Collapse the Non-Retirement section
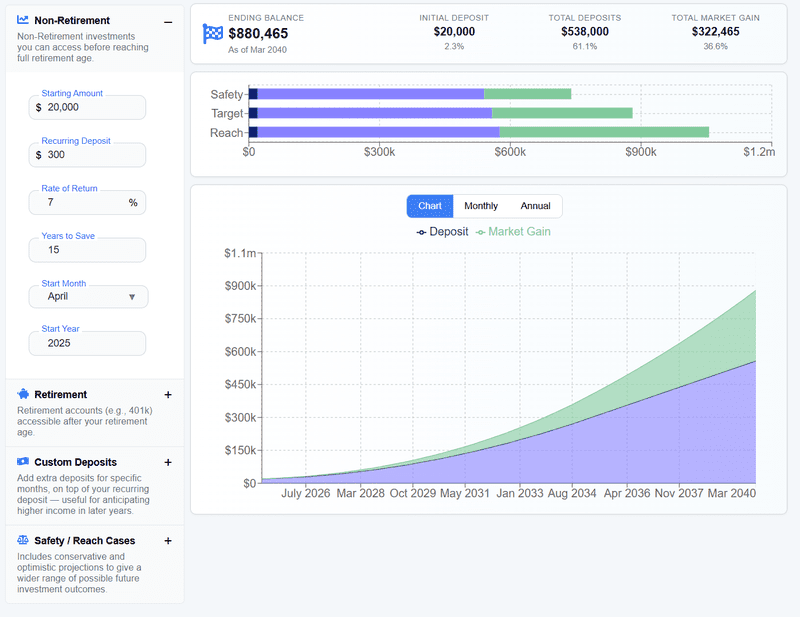Viewport: 800px width, 617px height. pyautogui.click(x=168, y=20)
